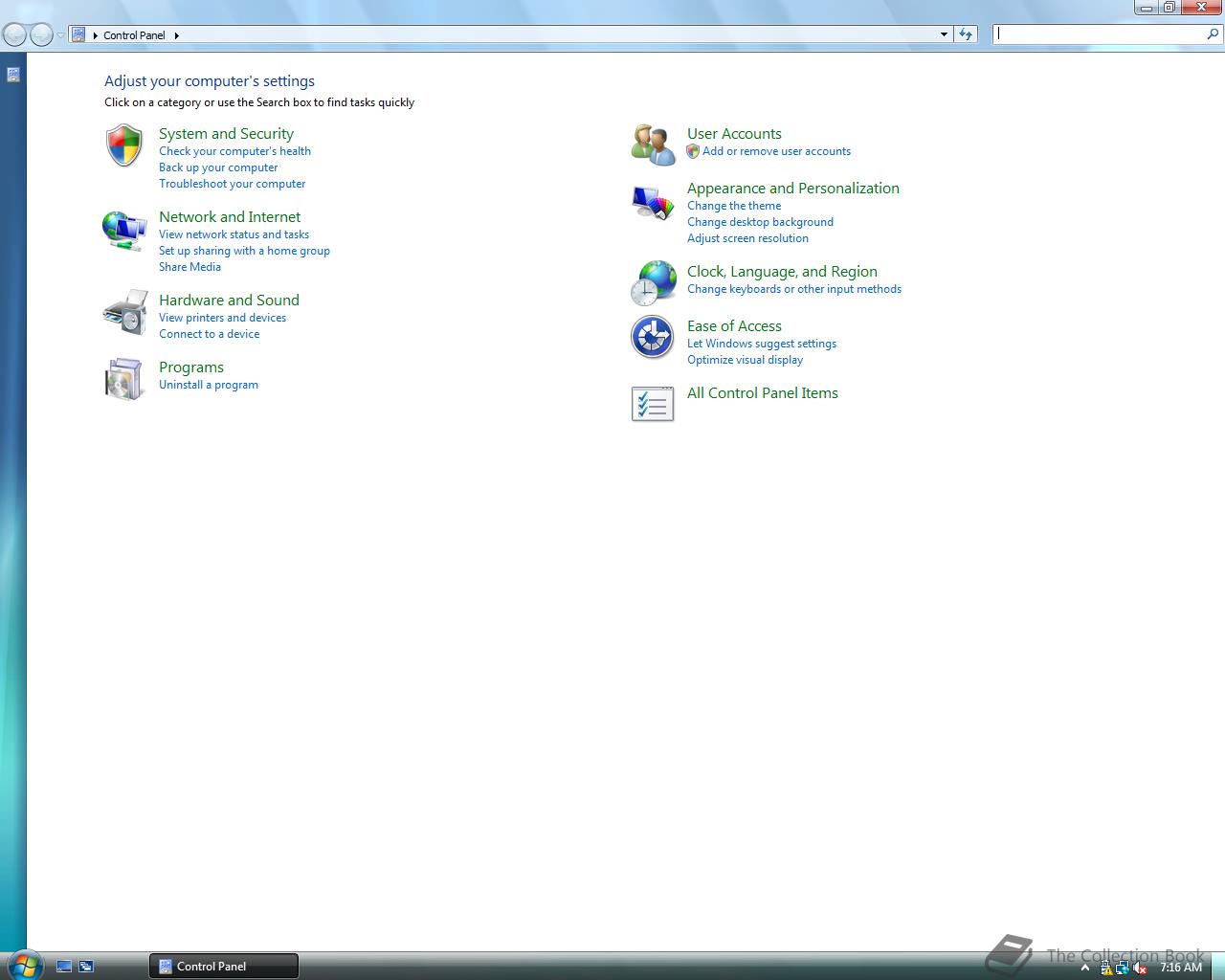Open Appearance and Personalization heading link
The width and height of the screenshot is (1225, 980).
[x=793, y=189]
